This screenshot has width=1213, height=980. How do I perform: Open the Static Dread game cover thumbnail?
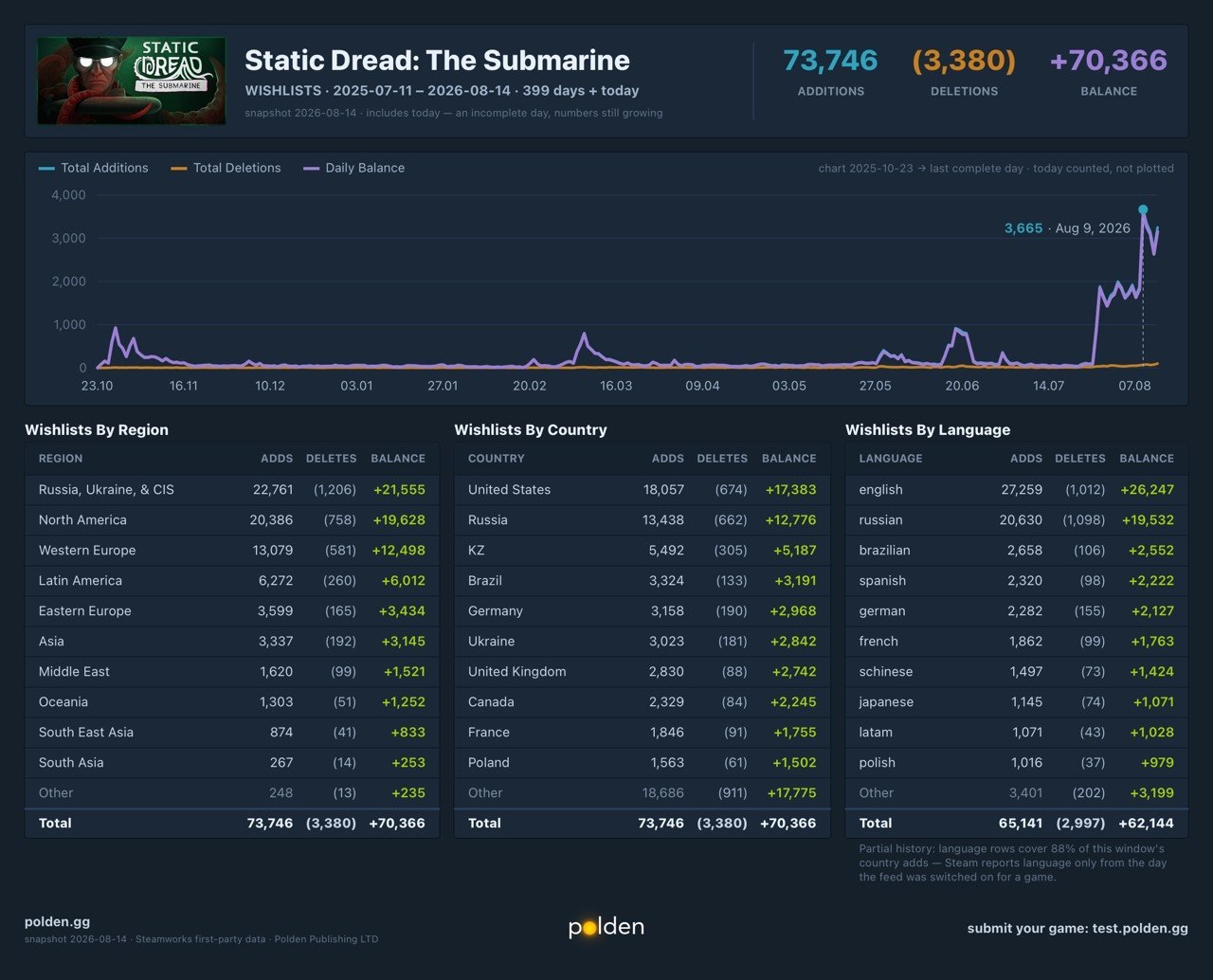(132, 81)
